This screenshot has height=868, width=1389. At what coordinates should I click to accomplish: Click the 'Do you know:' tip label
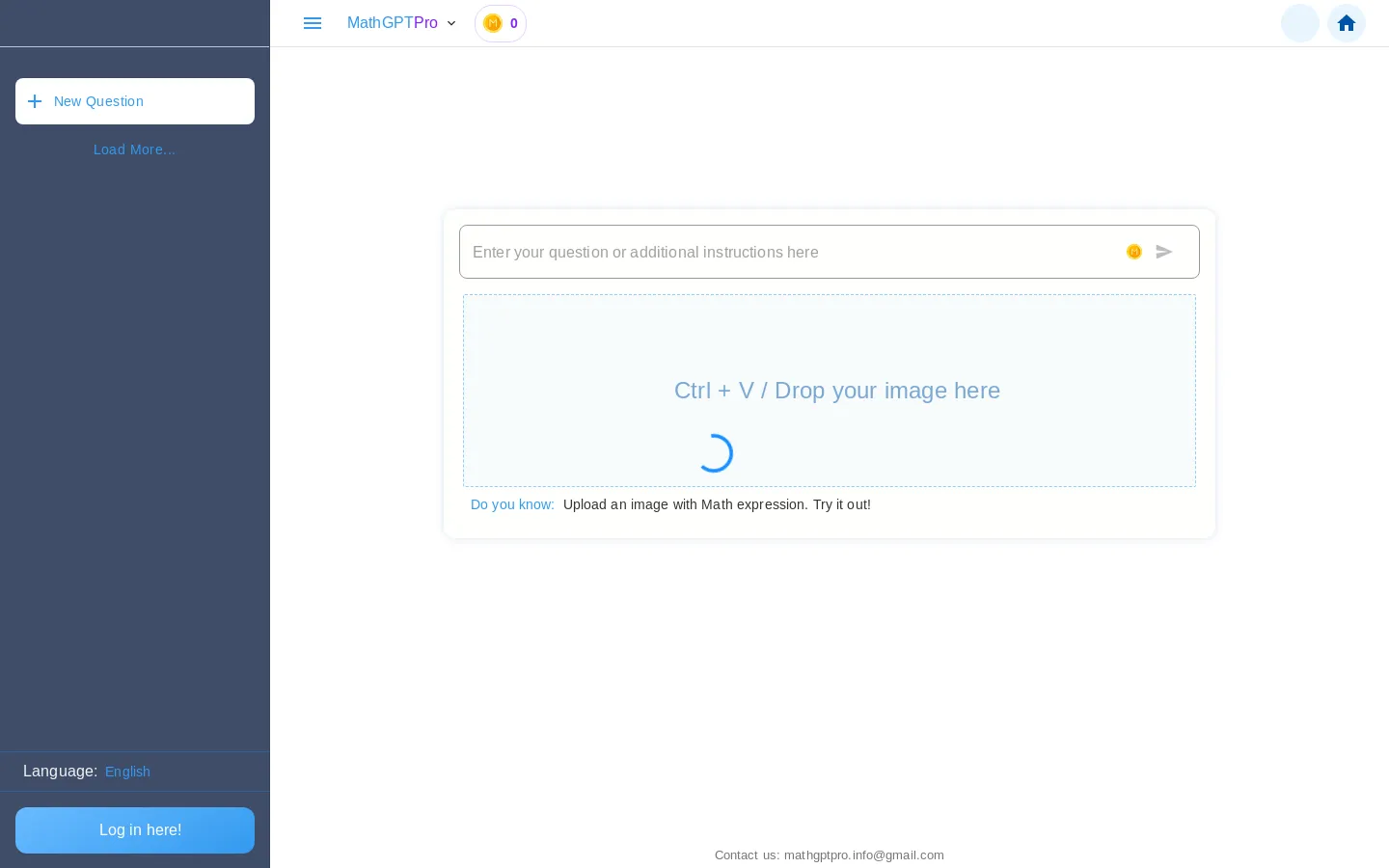[512, 504]
